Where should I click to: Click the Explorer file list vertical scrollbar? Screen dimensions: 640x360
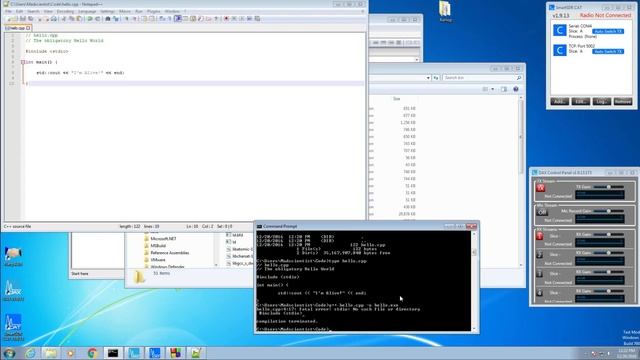click(521, 182)
